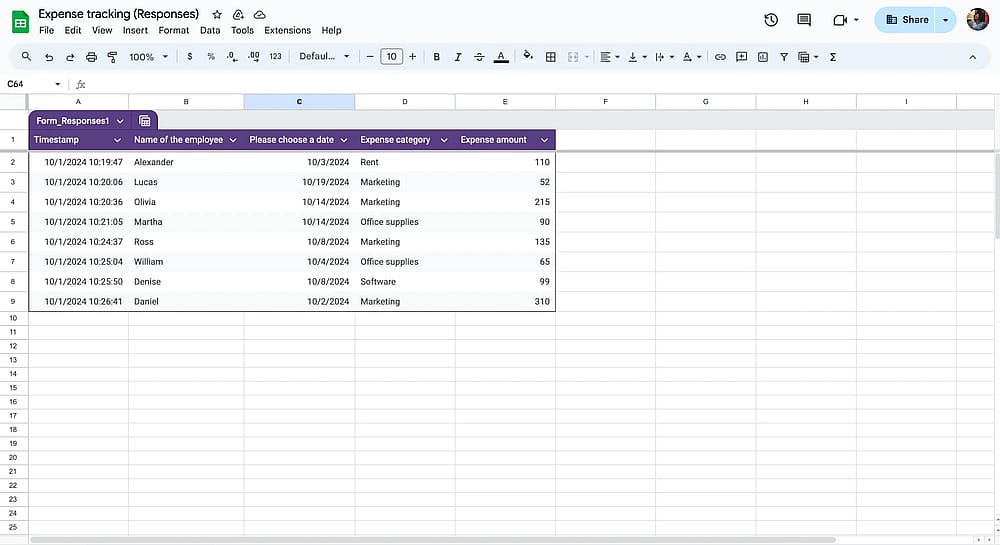
Task: Open filter views dropdown
Action: click(808, 57)
